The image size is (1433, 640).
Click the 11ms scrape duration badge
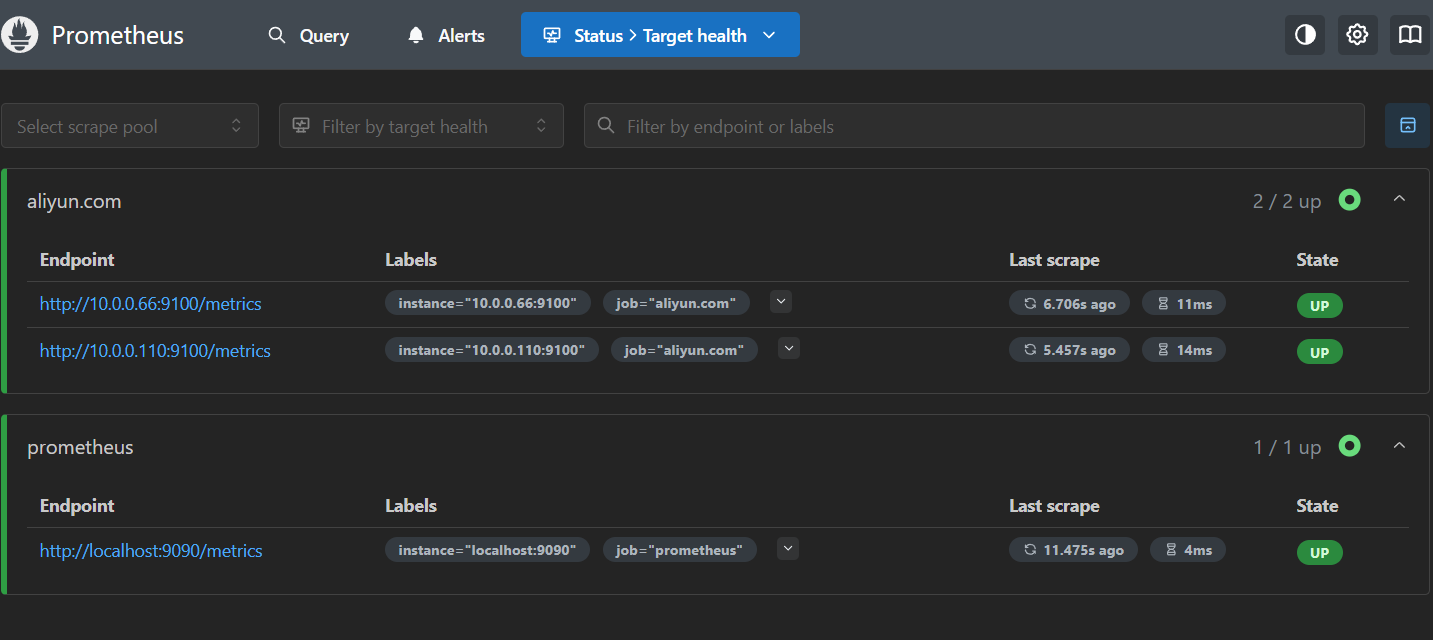1184,303
